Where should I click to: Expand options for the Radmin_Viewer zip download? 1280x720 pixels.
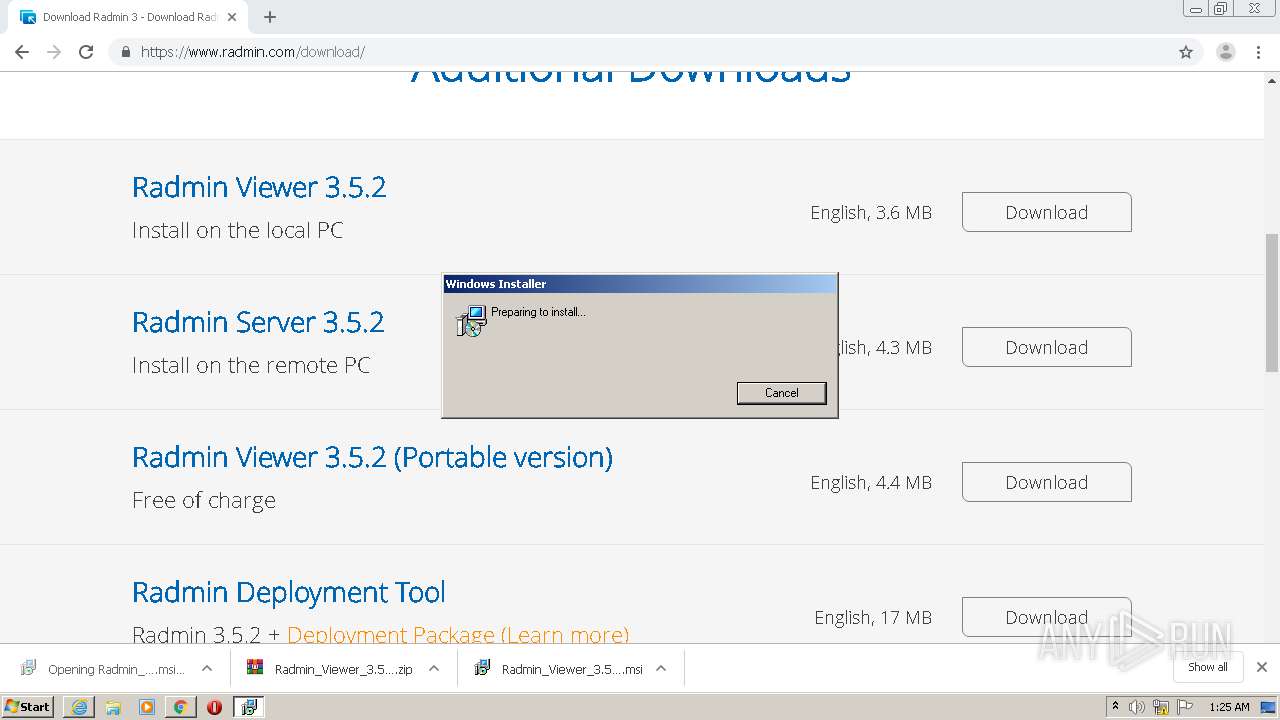click(x=434, y=669)
